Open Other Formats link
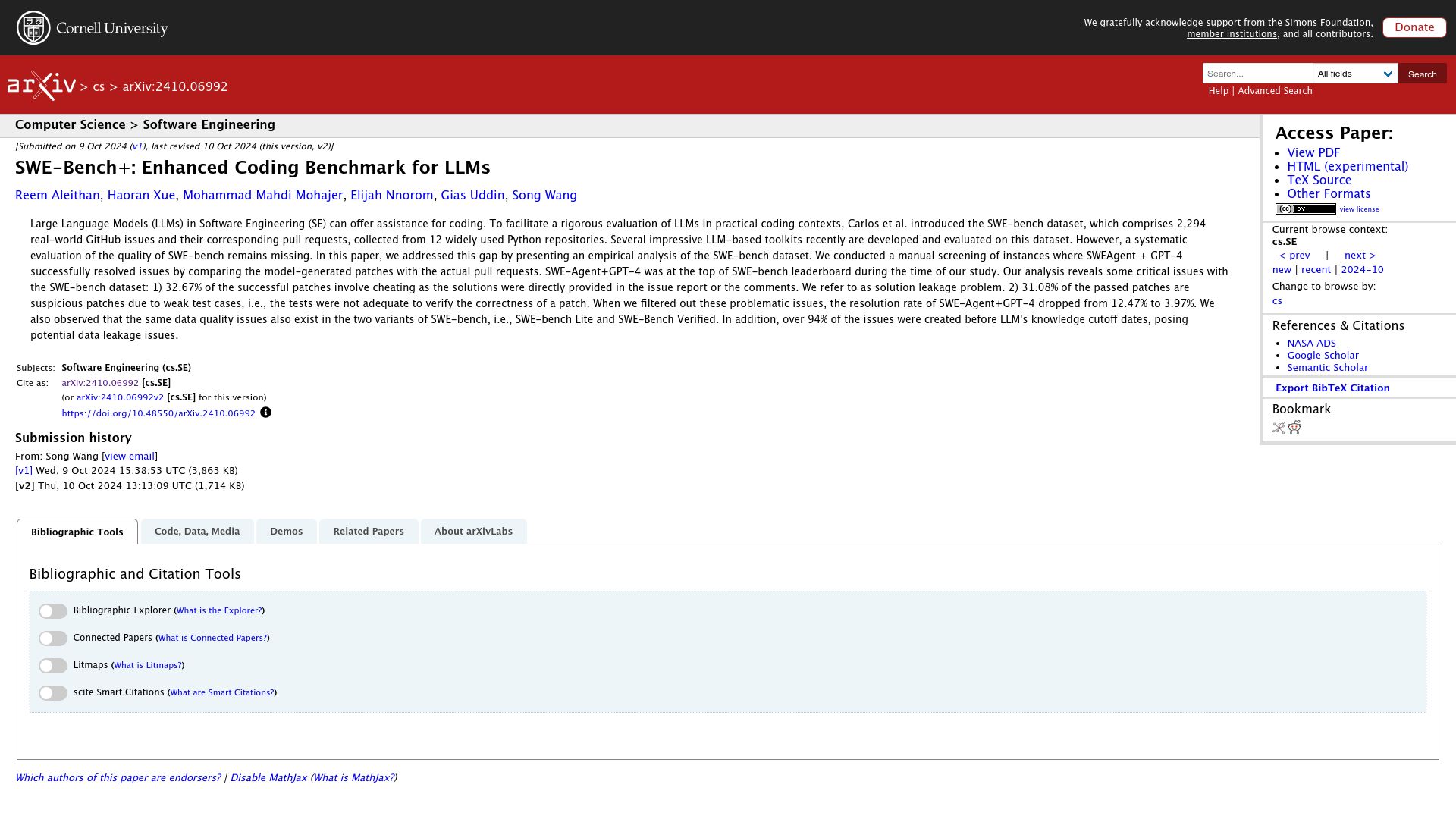1456x819 pixels. (x=1329, y=194)
